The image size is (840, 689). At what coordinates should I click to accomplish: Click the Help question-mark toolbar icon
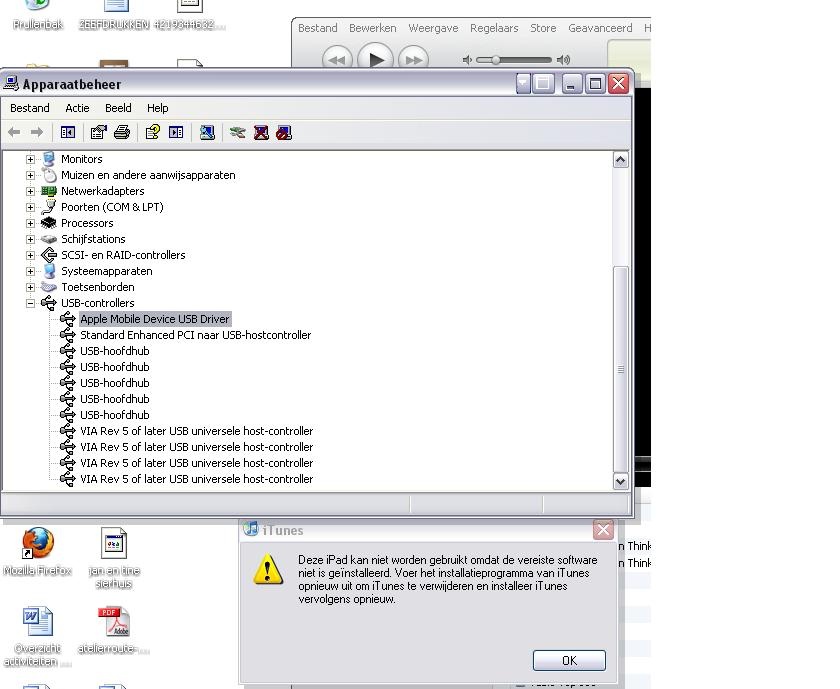click(153, 132)
